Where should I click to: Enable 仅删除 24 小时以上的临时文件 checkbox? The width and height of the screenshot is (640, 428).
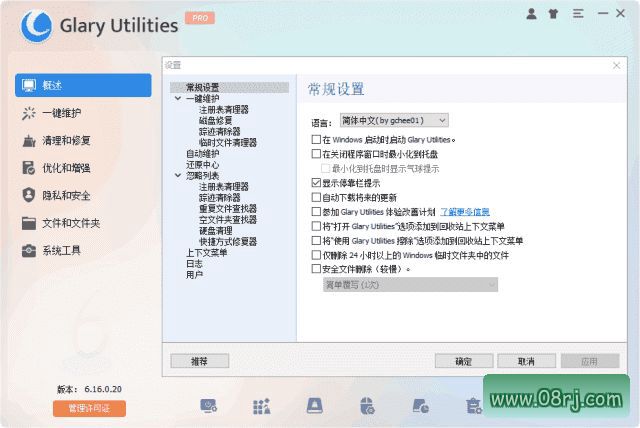point(316,255)
